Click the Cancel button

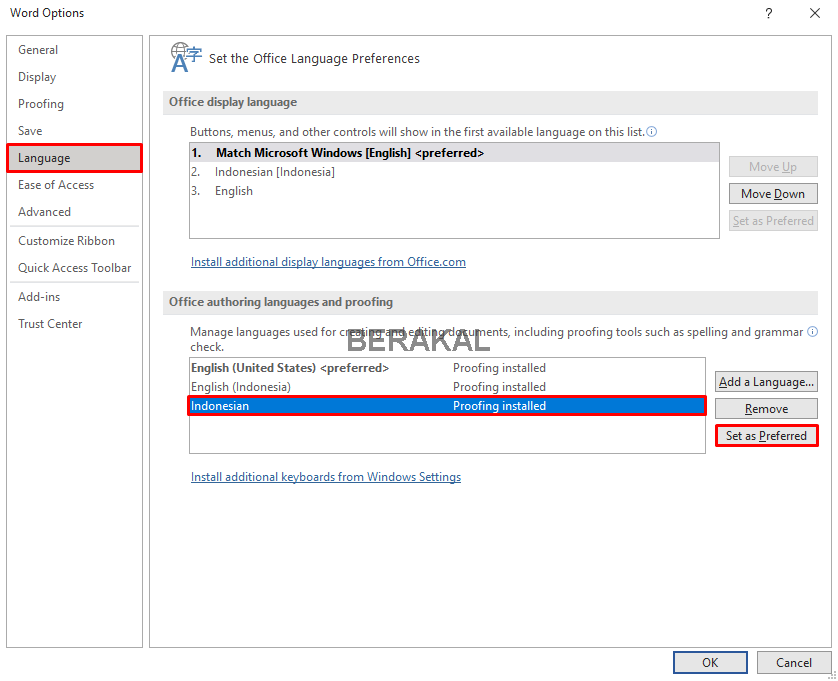click(x=794, y=663)
